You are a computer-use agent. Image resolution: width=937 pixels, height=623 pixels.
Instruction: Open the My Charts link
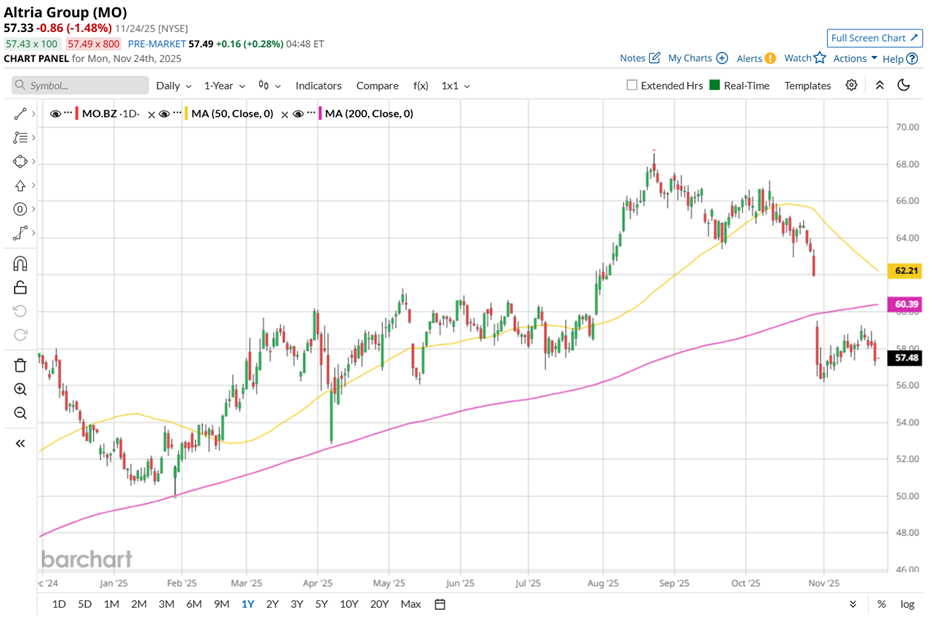[x=696, y=59]
